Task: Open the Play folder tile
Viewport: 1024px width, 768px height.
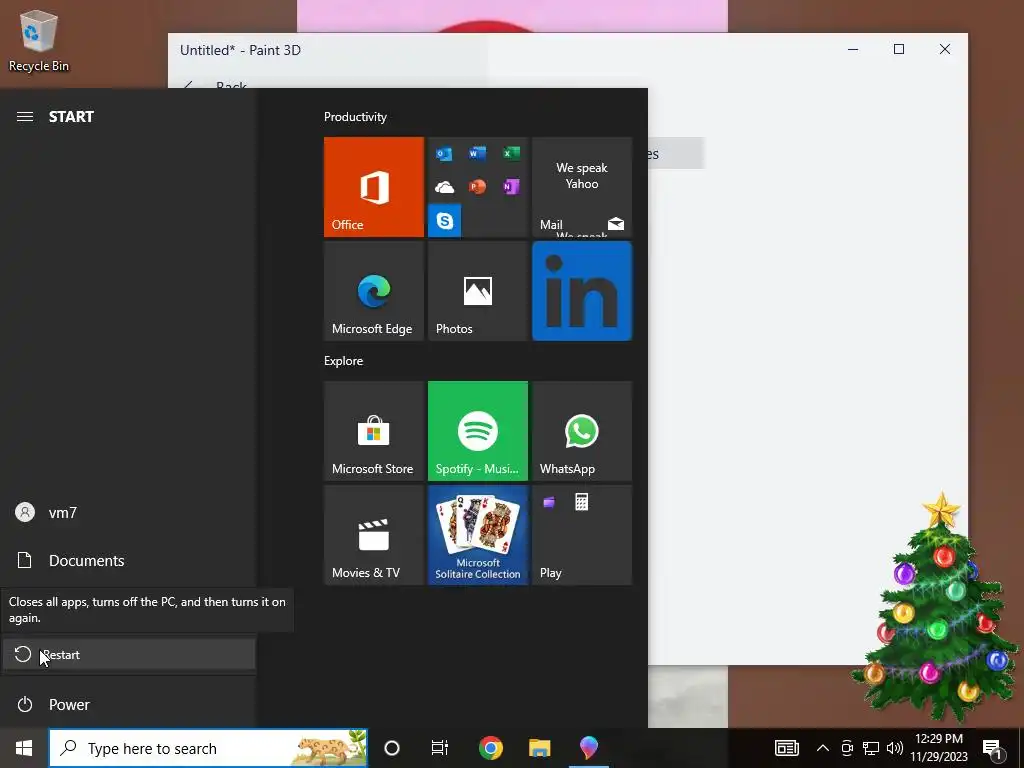Action: pyautogui.click(x=582, y=535)
